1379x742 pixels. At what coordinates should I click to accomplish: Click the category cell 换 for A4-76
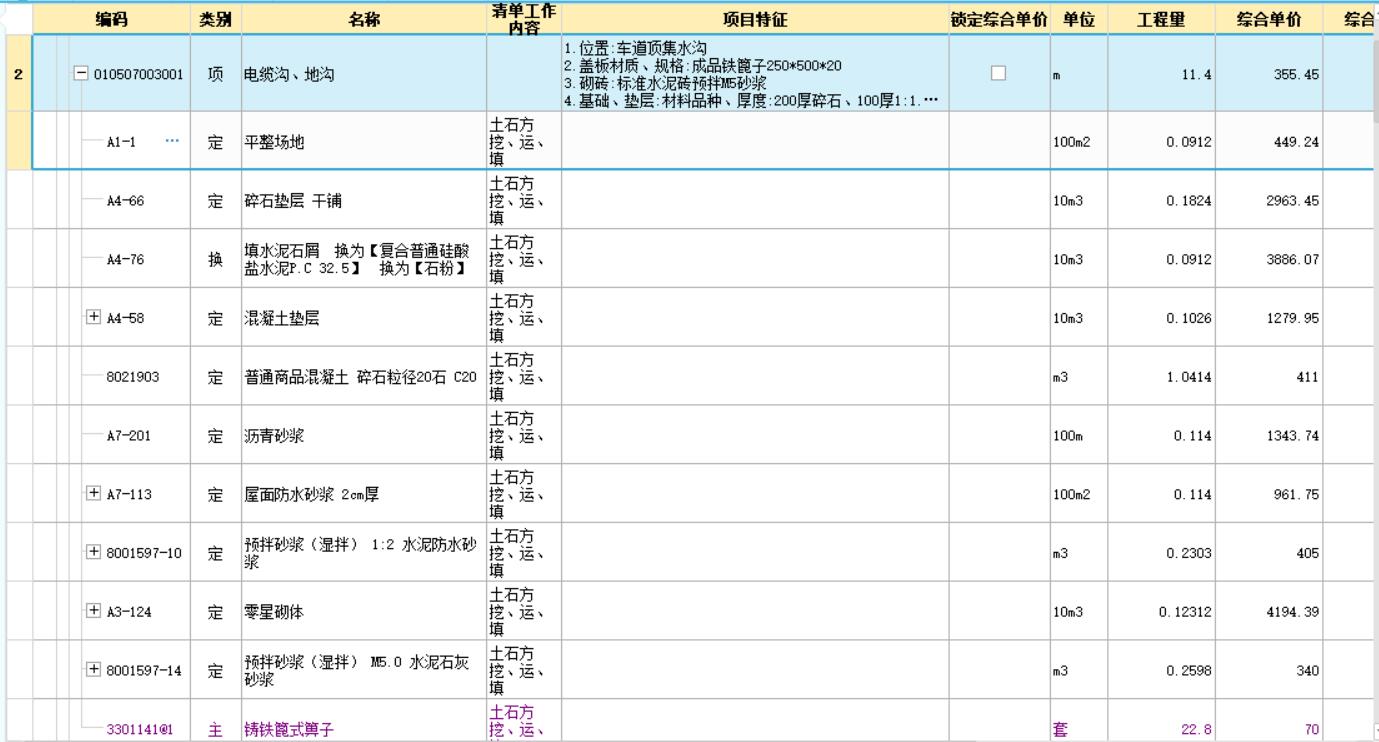[x=215, y=260]
